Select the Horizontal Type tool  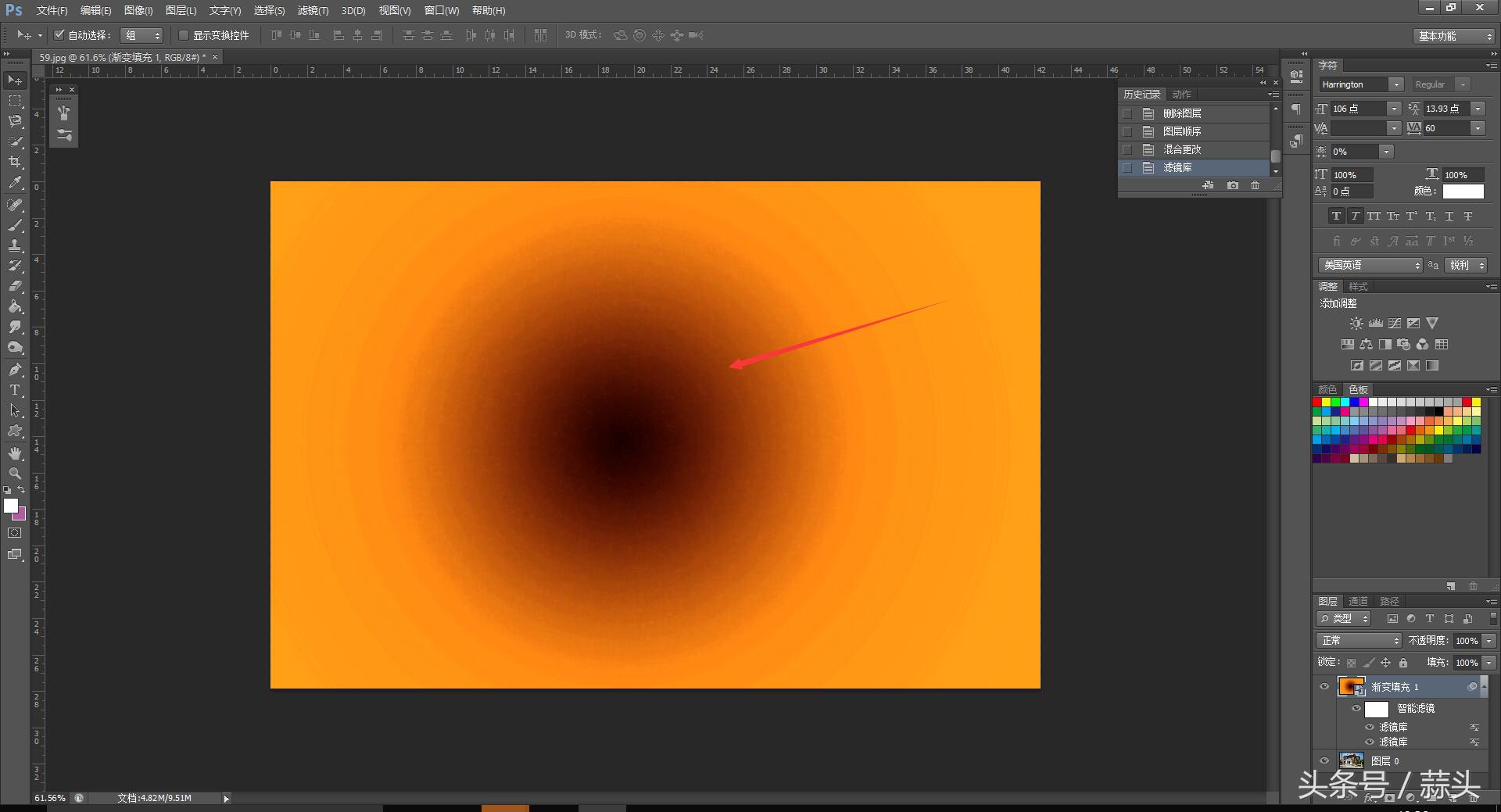click(x=13, y=390)
